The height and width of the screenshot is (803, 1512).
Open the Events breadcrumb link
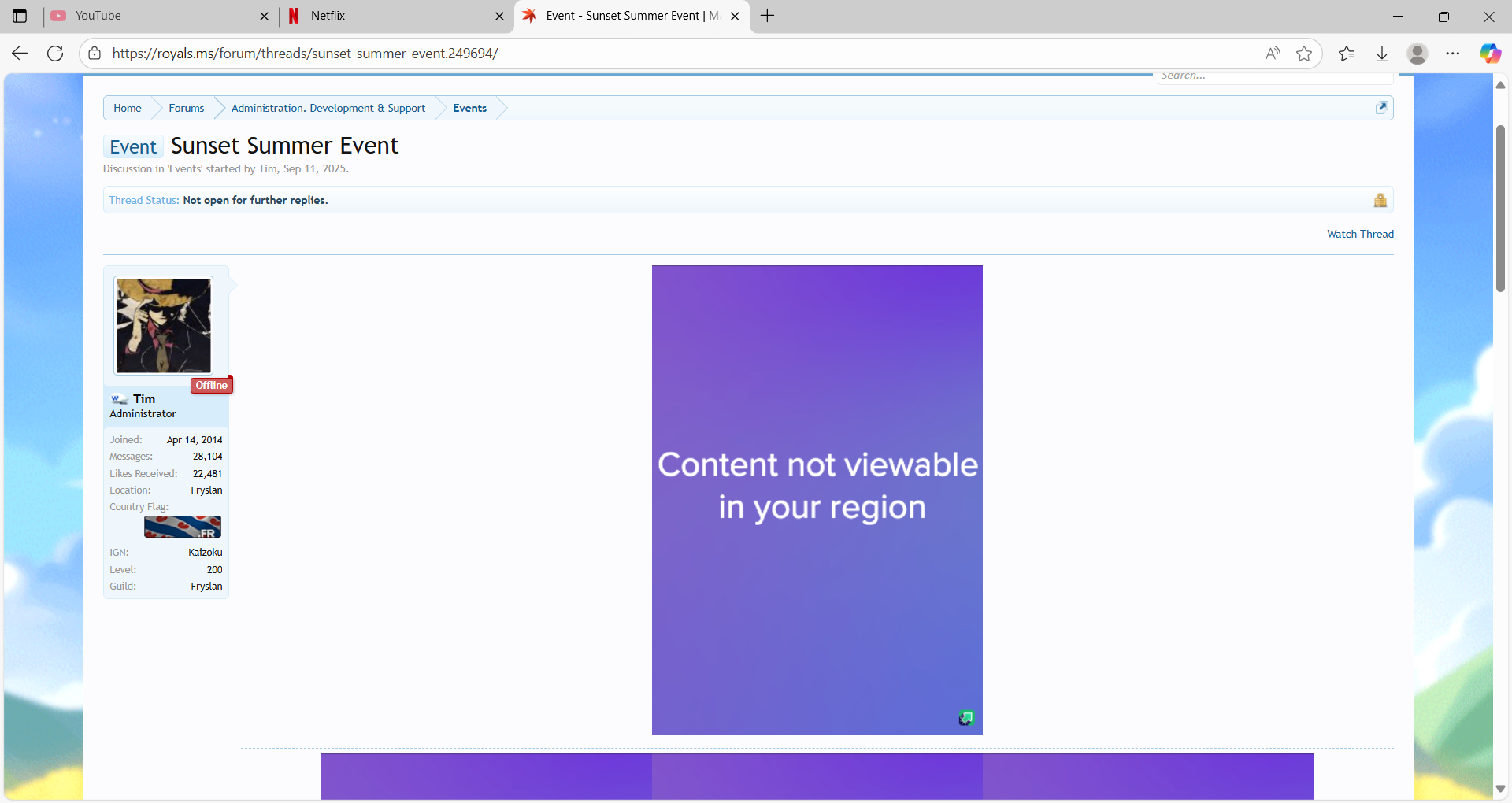pos(469,108)
